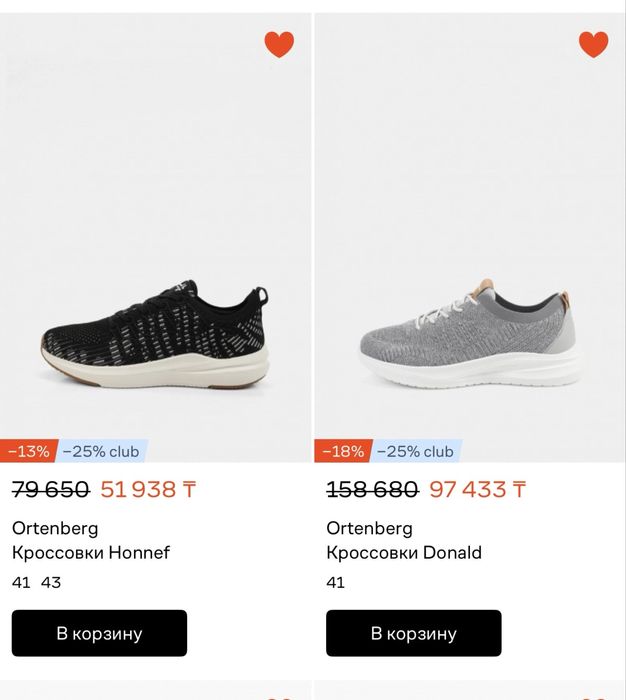
Task: Select size 41 for Honnef sneakers
Action: pyautogui.click(x=21, y=582)
